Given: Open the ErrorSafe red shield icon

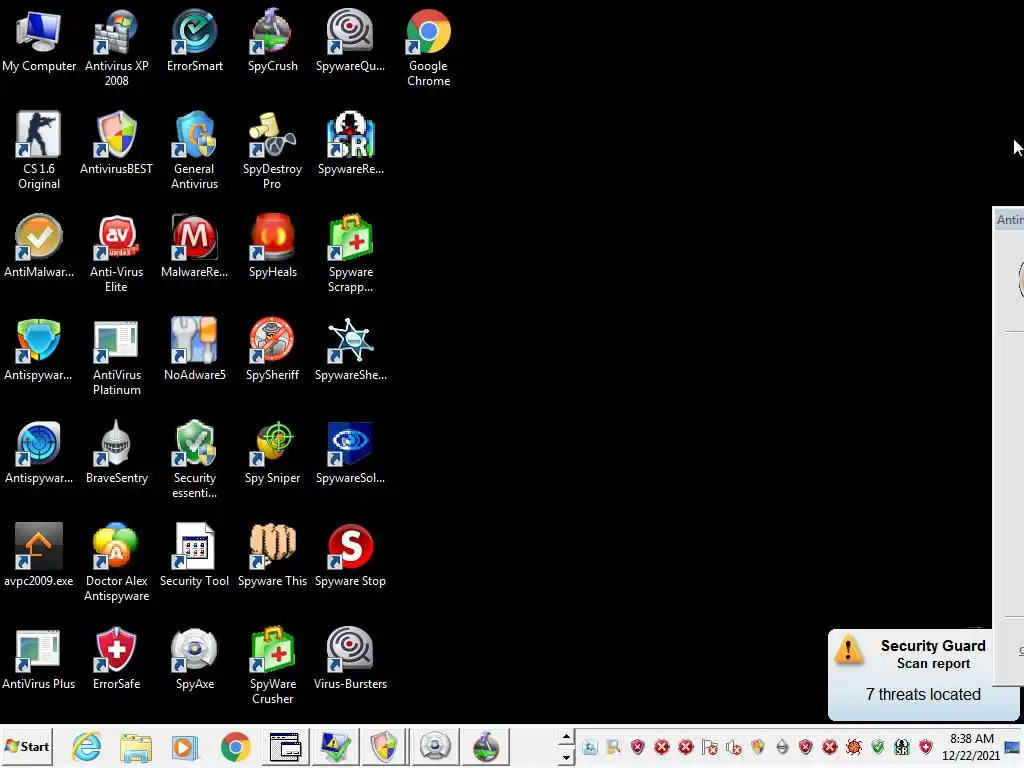Looking at the screenshot, I should (116, 658).
